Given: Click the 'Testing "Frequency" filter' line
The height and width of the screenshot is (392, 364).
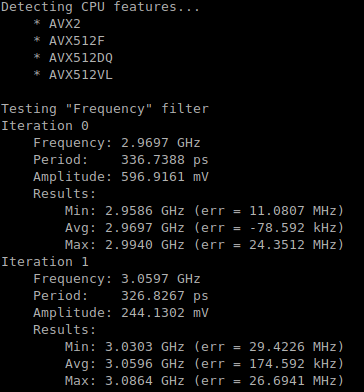Looking at the screenshot, I should (105, 109).
